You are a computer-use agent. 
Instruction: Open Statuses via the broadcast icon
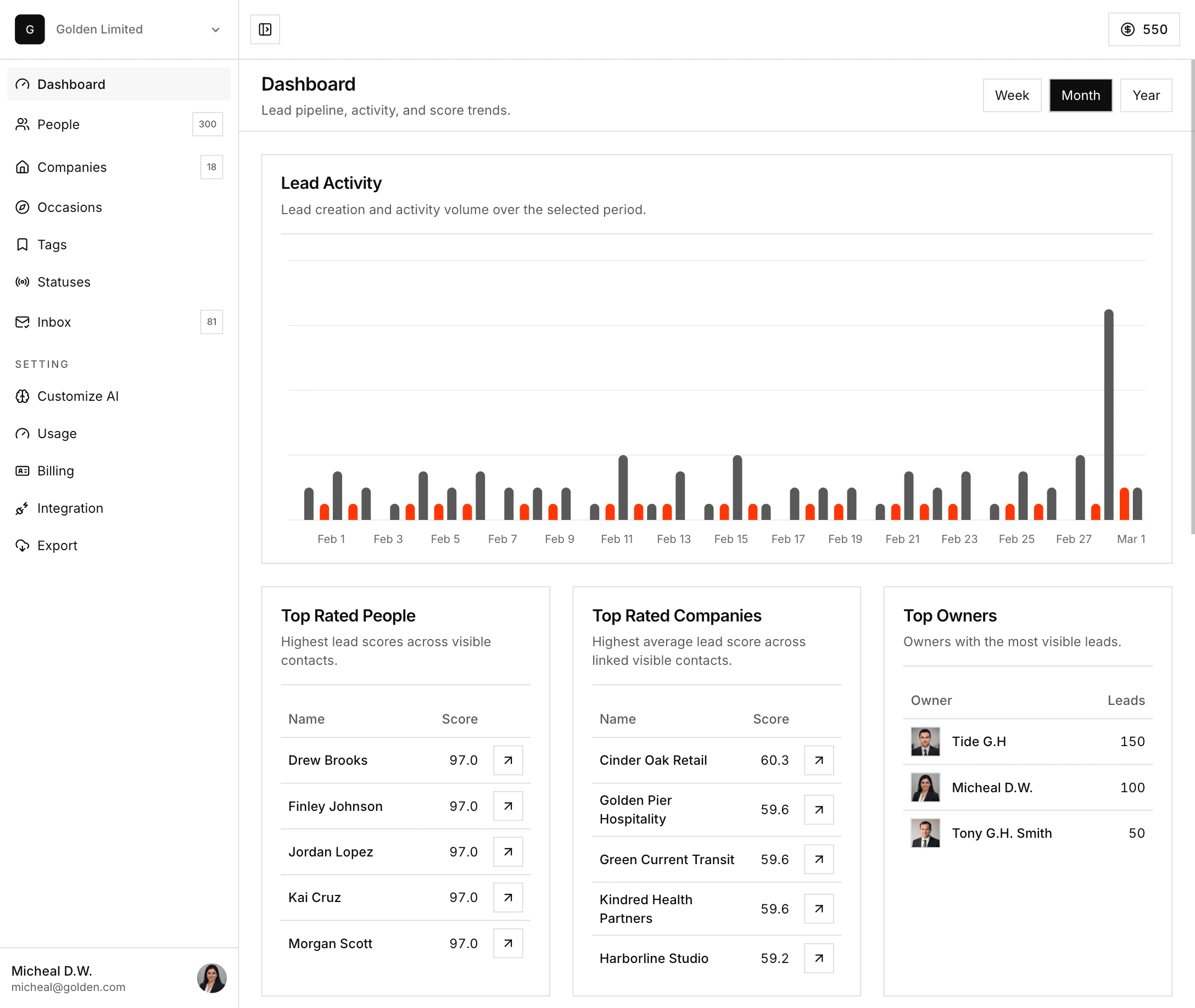pos(22,282)
